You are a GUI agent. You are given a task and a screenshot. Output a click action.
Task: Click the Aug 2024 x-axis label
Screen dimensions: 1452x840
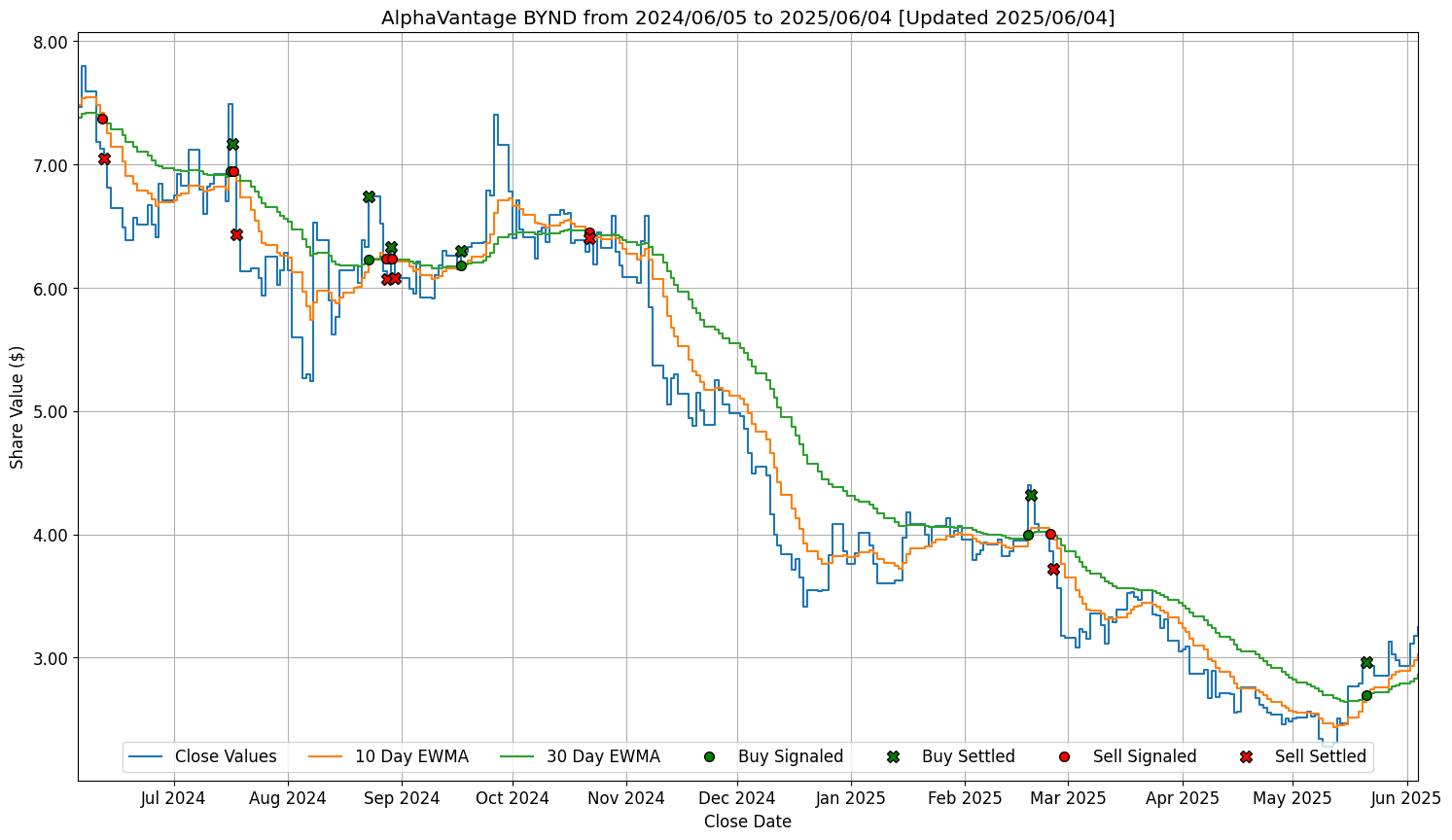point(288,798)
